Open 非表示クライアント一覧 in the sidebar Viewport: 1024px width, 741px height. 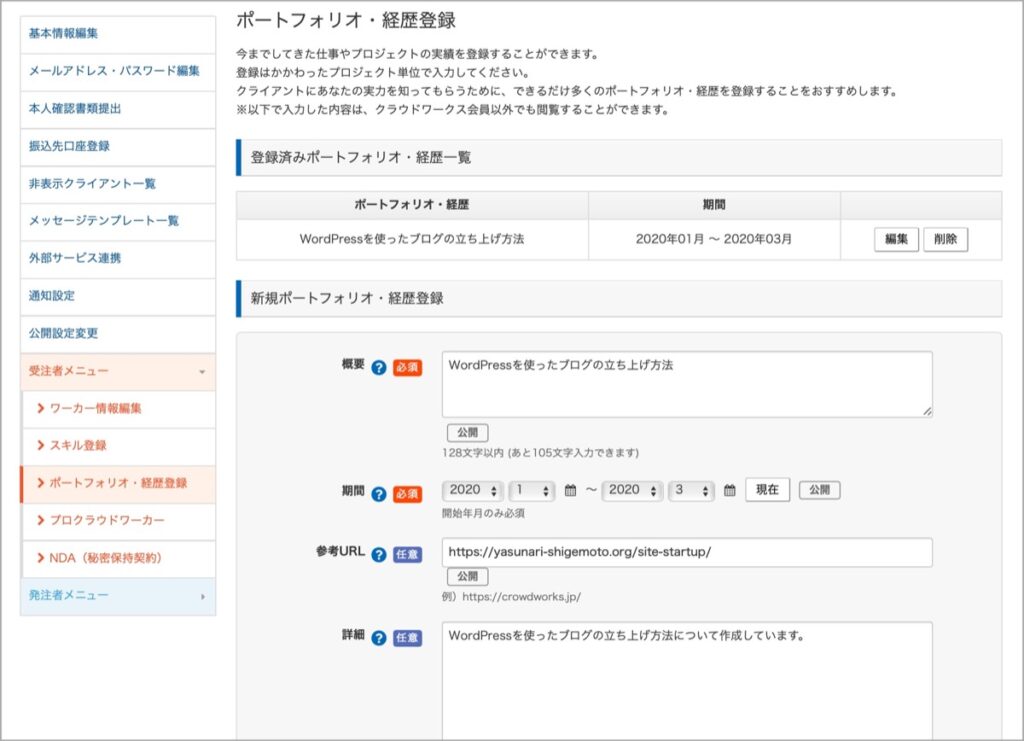tap(118, 184)
